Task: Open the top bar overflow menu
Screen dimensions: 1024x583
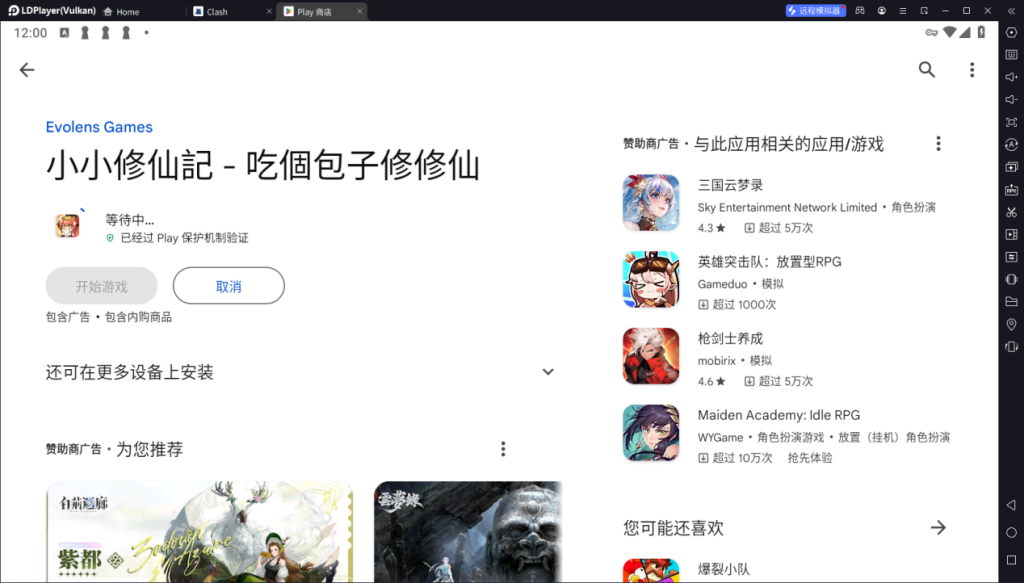Action: [x=972, y=70]
